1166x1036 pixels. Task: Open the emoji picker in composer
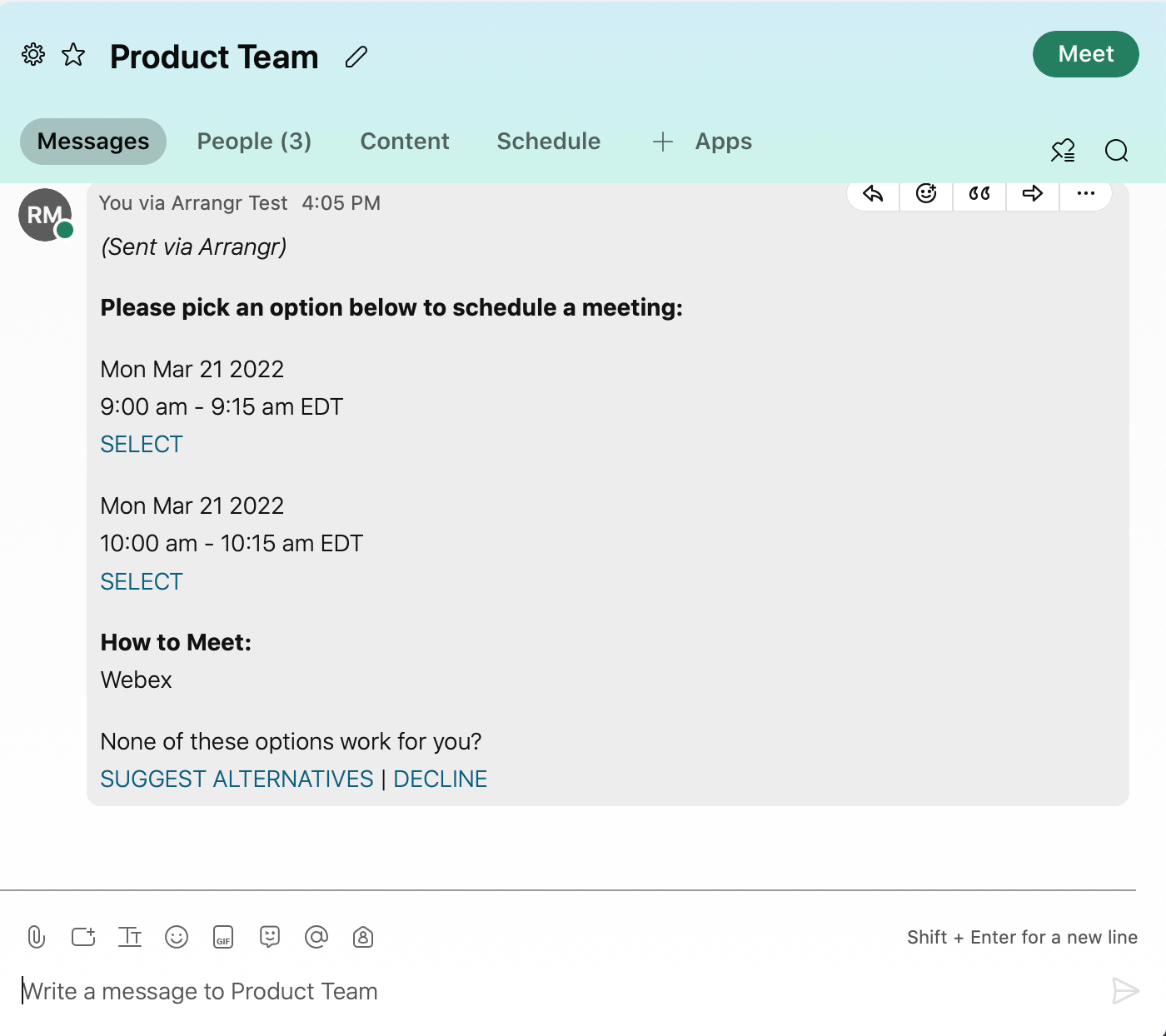coord(177,937)
